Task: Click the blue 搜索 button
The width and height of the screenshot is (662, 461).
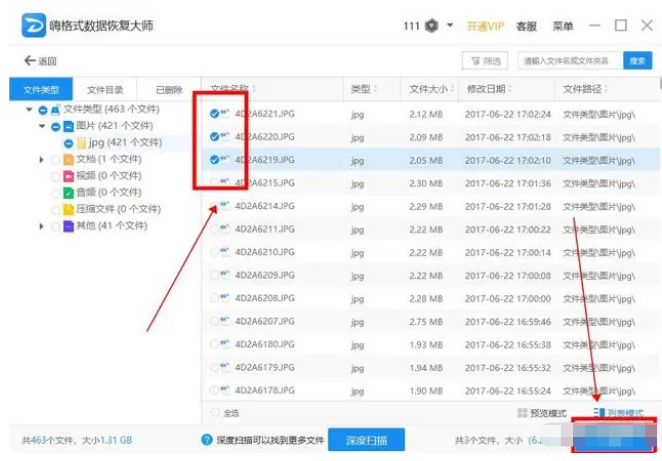Action: (x=638, y=61)
